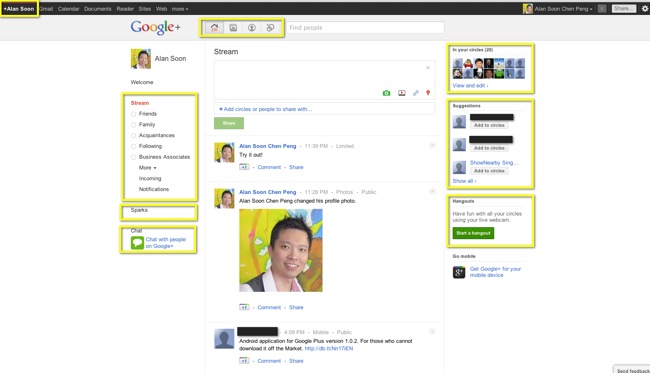Open Alan Soon's sidebar profile photo
650x373 pixels.
tap(141, 58)
